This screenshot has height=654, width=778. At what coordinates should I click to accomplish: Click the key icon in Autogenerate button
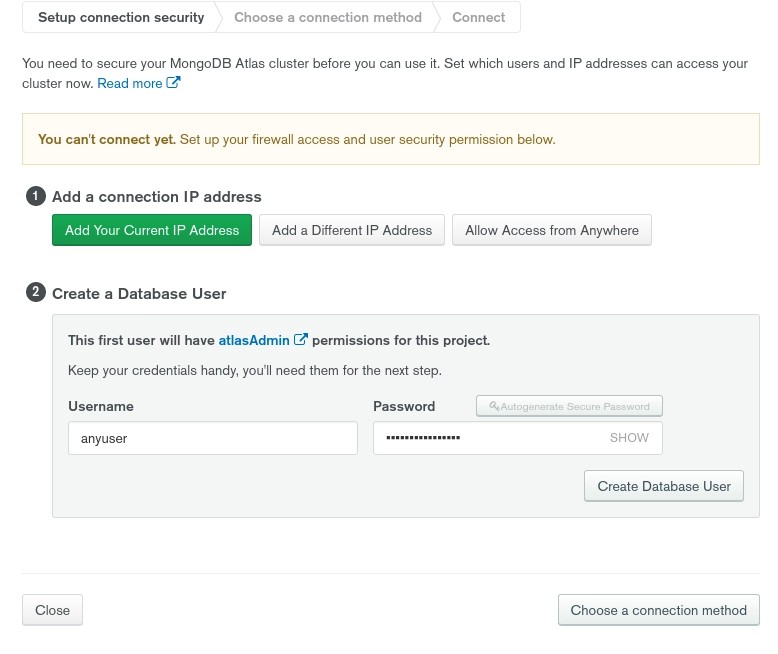(494, 406)
